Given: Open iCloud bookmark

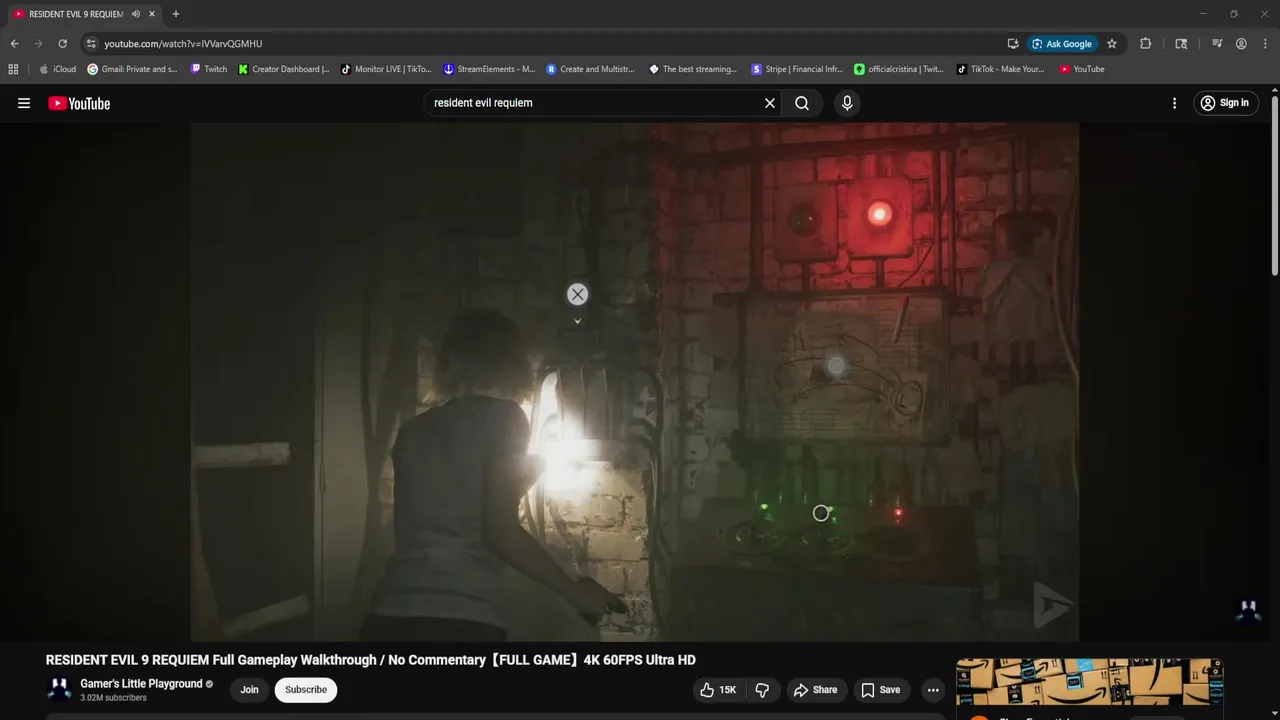Looking at the screenshot, I should 57,69.
